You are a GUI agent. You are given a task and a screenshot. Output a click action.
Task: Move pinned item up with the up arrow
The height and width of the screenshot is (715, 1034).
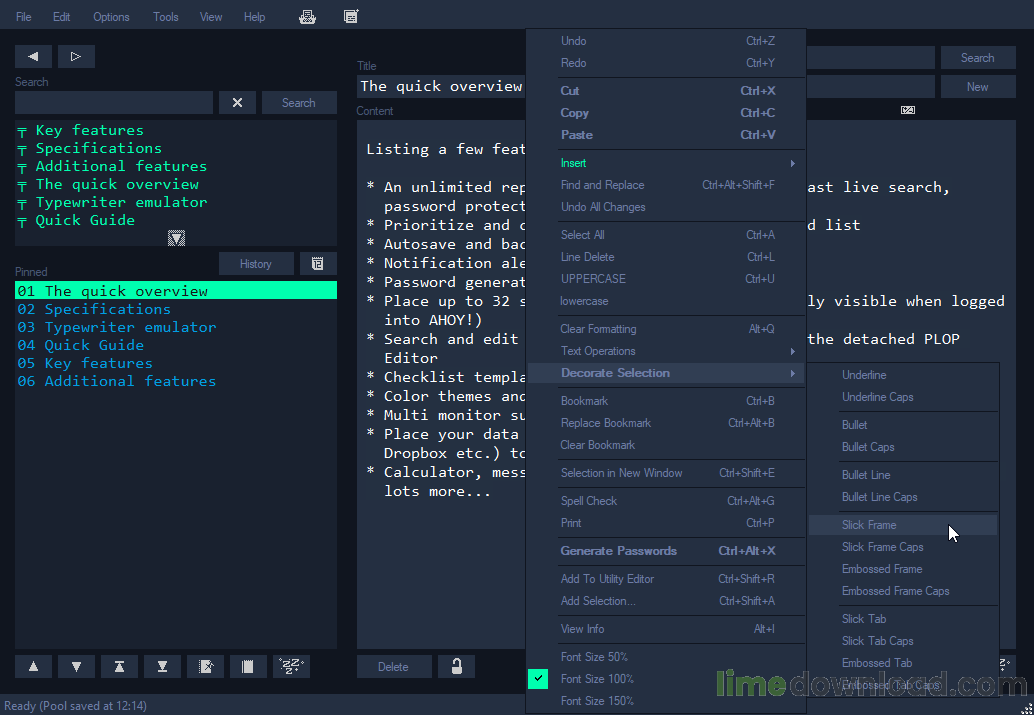click(x=33, y=667)
